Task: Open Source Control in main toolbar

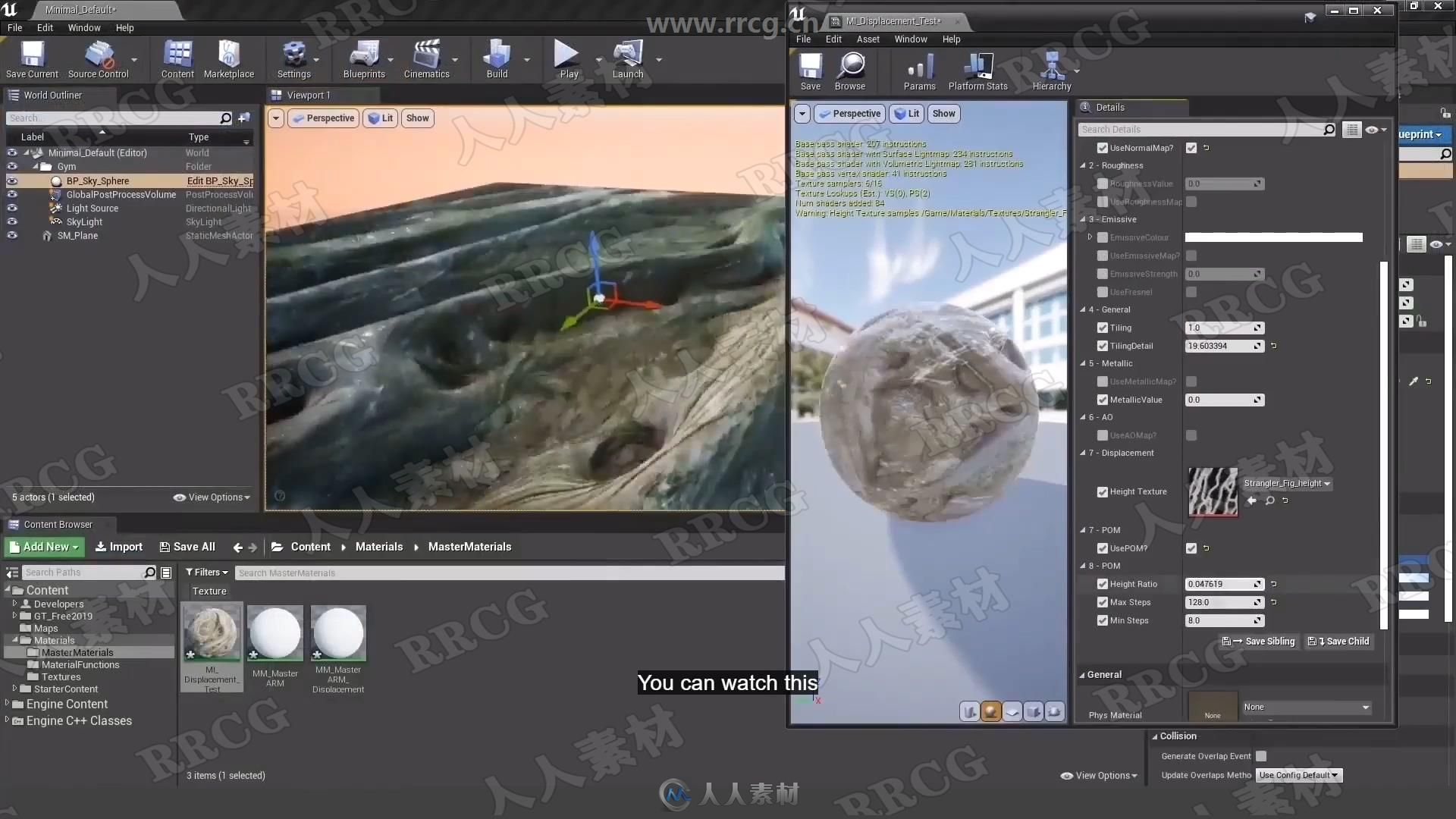Action: (99, 59)
